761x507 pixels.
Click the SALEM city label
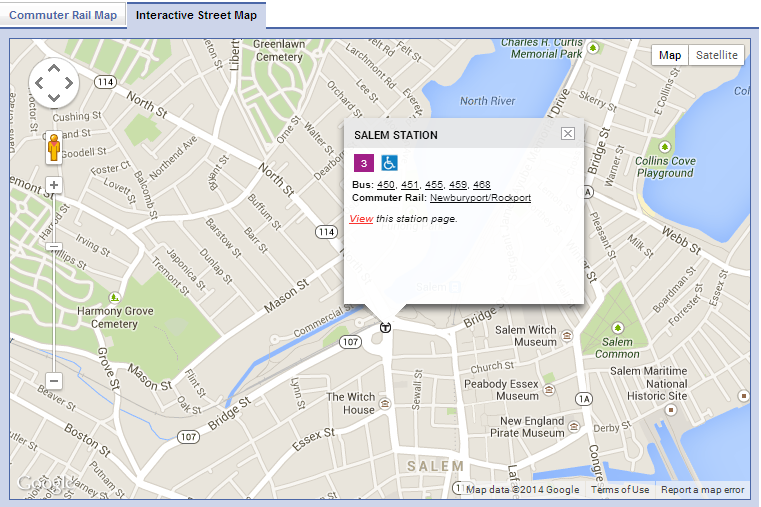click(435, 466)
